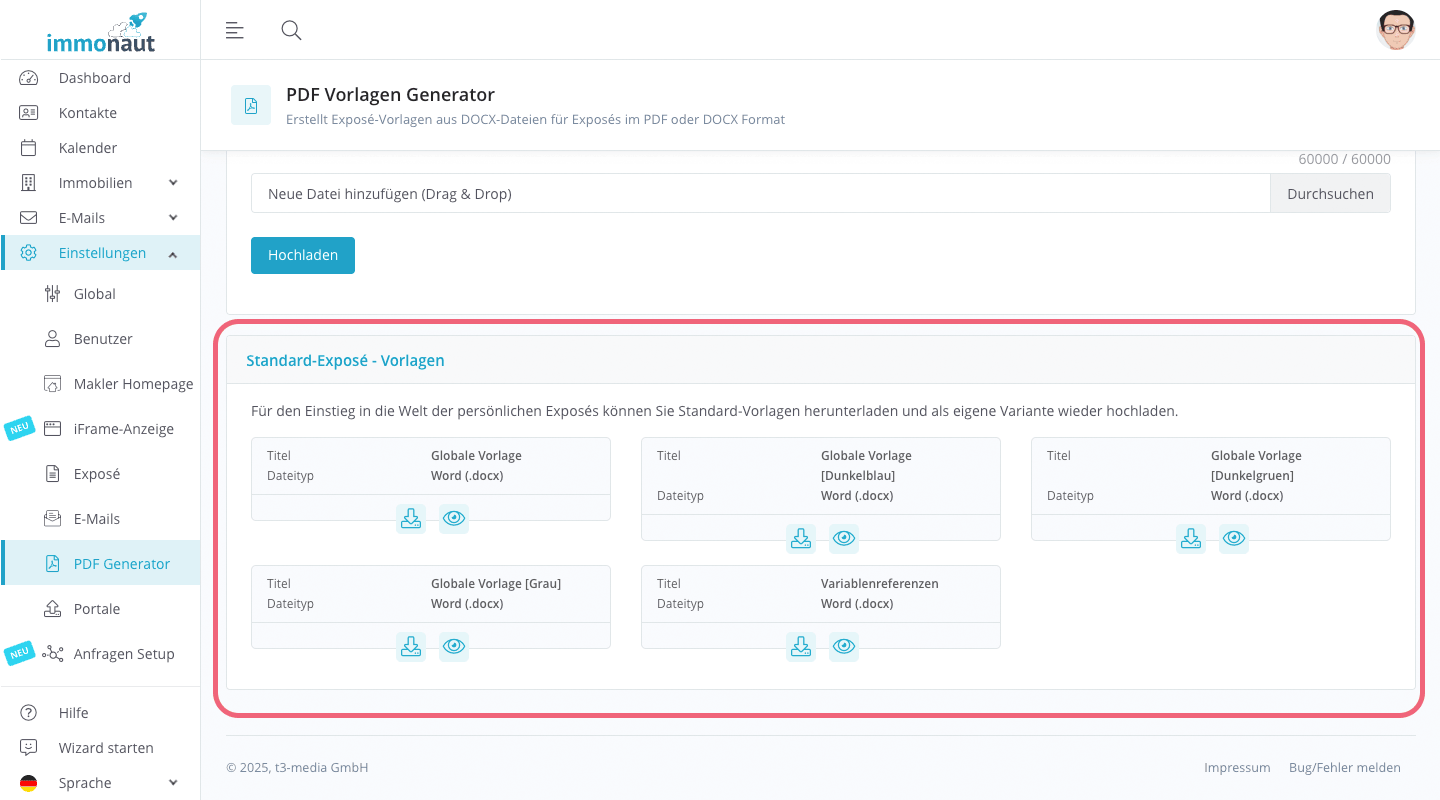Click the Dashboard gauge icon
This screenshot has width=1440, height=800.
(29, 78)
